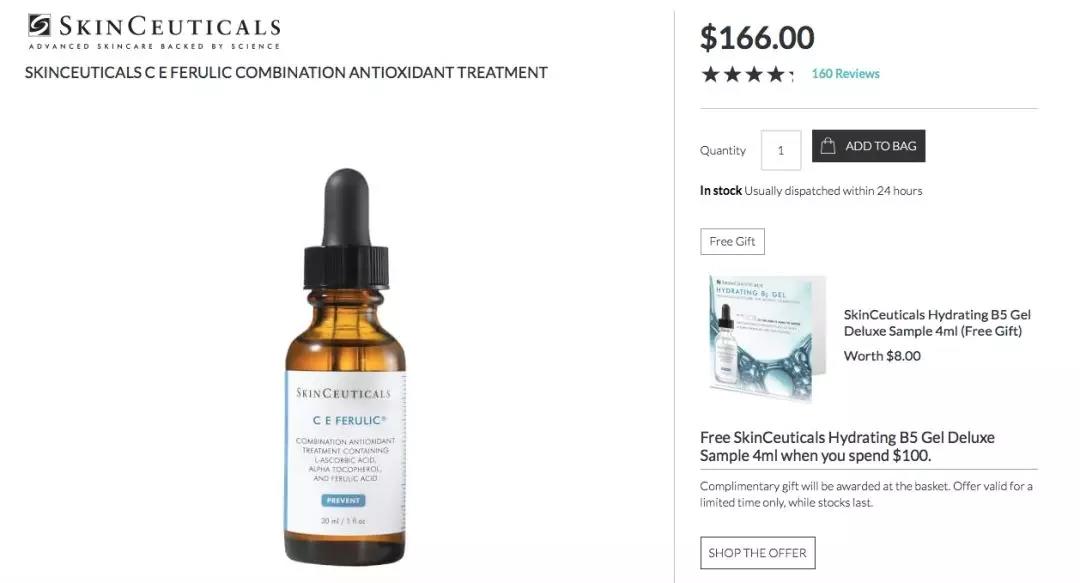Click the partial fifth rating star
Image resolution: width=1080 pixels, height=583 pixels.
(x=791, y=74)
